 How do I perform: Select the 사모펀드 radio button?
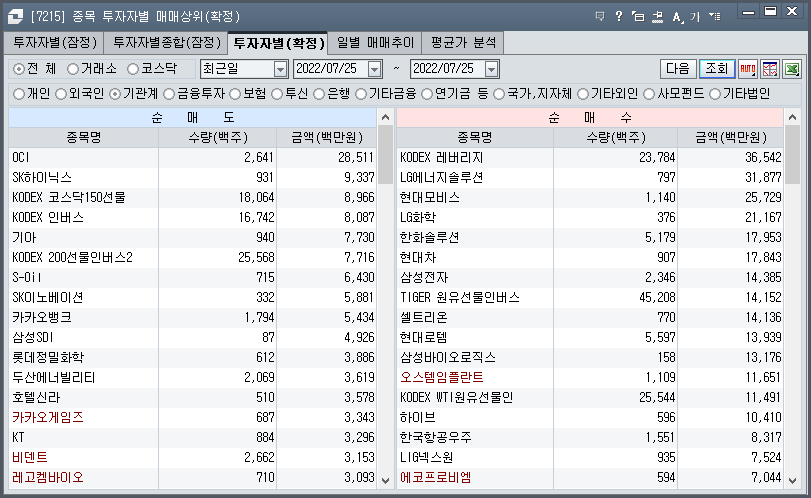coord(649,94)
